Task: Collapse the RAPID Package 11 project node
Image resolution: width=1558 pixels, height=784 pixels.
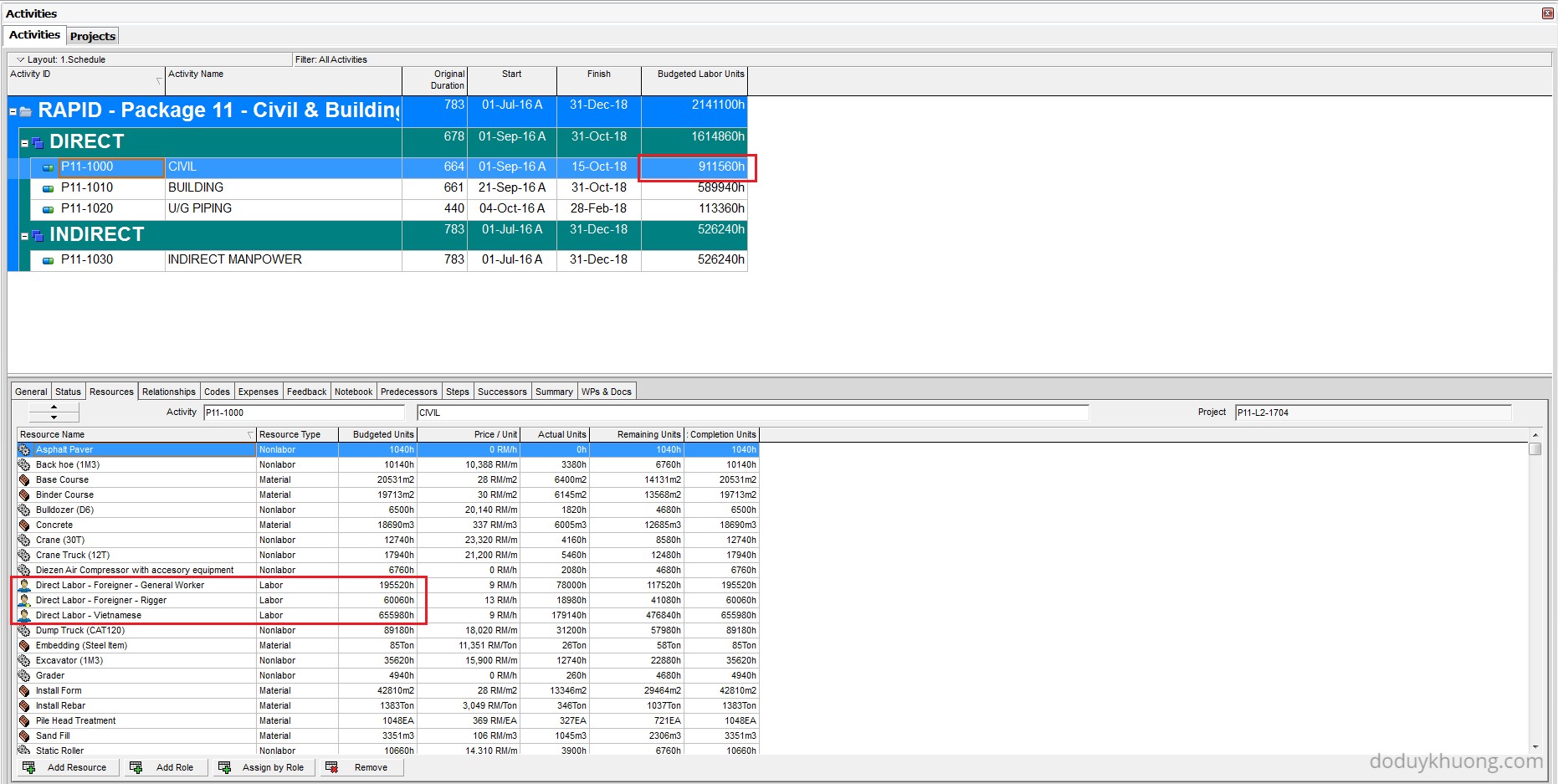Action: [x=13, y=111]
